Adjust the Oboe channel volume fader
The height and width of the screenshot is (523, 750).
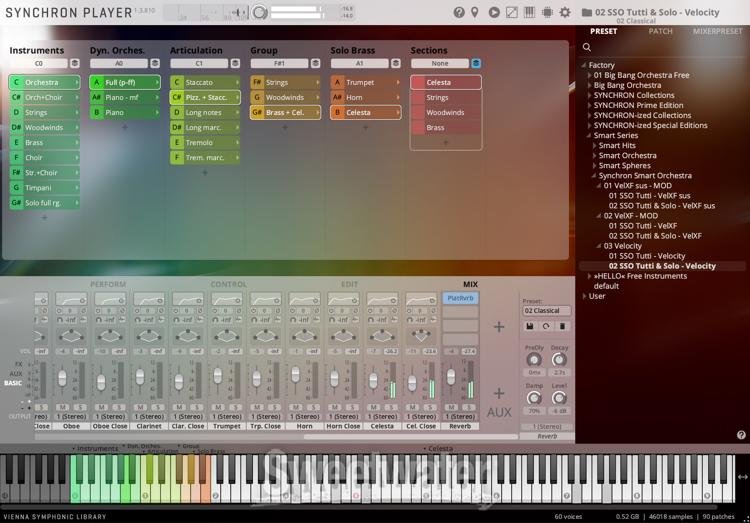click(62, 378)
